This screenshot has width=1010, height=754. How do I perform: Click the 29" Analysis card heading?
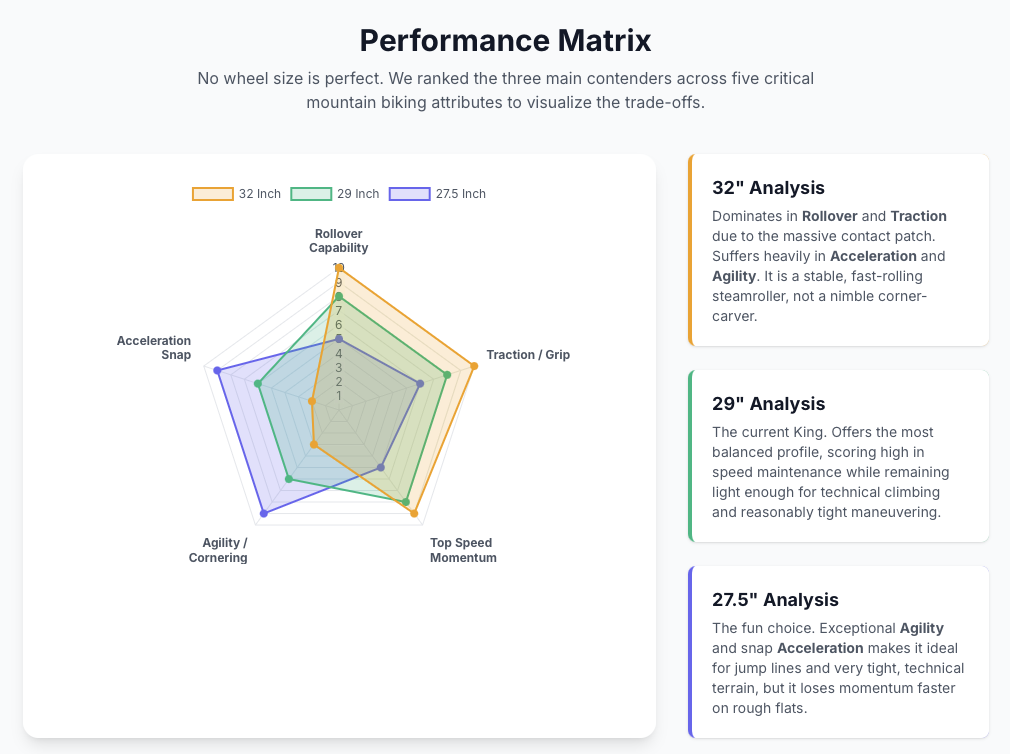768,404
